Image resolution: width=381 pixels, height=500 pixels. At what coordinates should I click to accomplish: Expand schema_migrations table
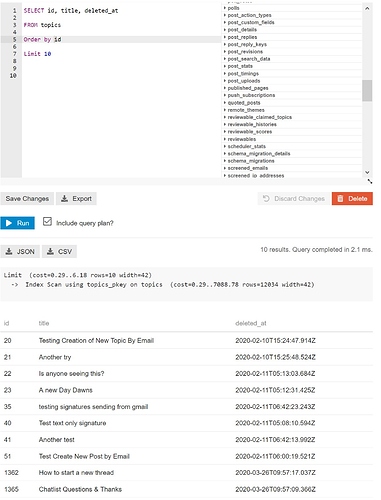tap(249, 161)
